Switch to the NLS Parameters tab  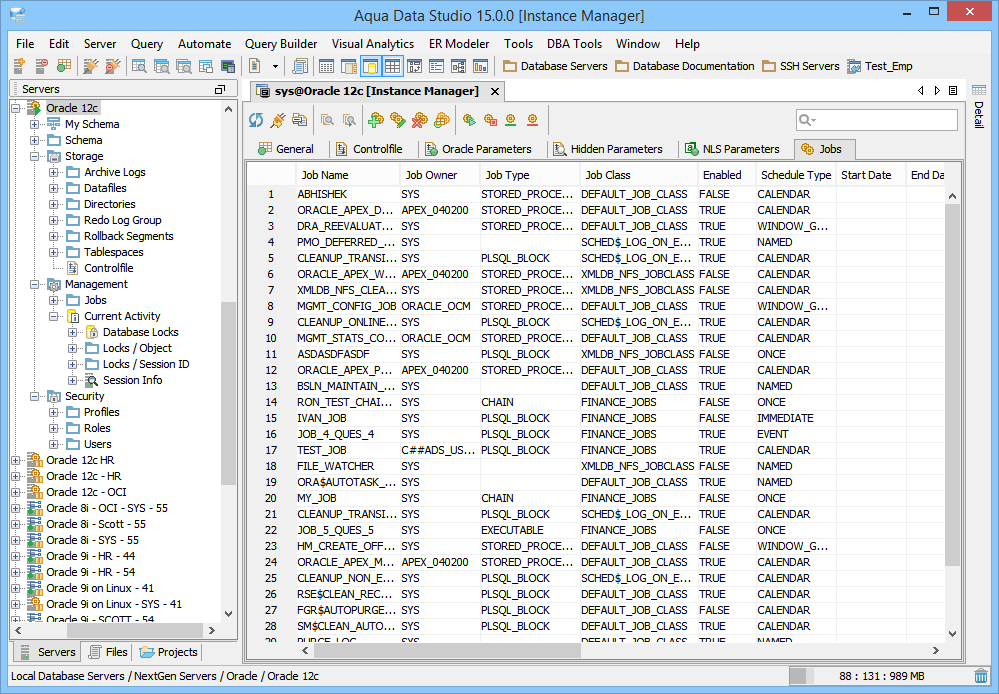(x=732, y=149)
